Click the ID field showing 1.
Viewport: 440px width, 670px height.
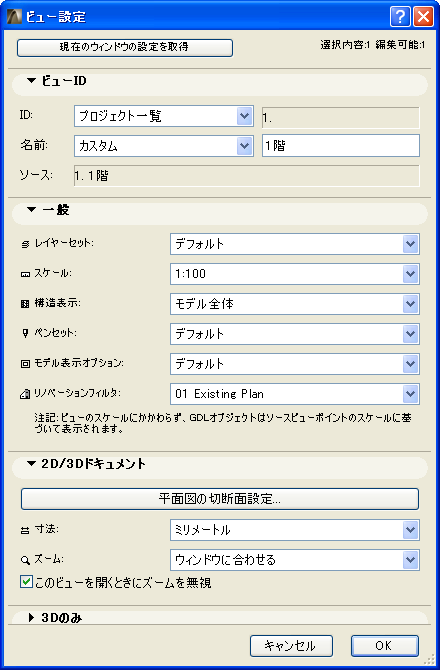(x=341, y=118)
